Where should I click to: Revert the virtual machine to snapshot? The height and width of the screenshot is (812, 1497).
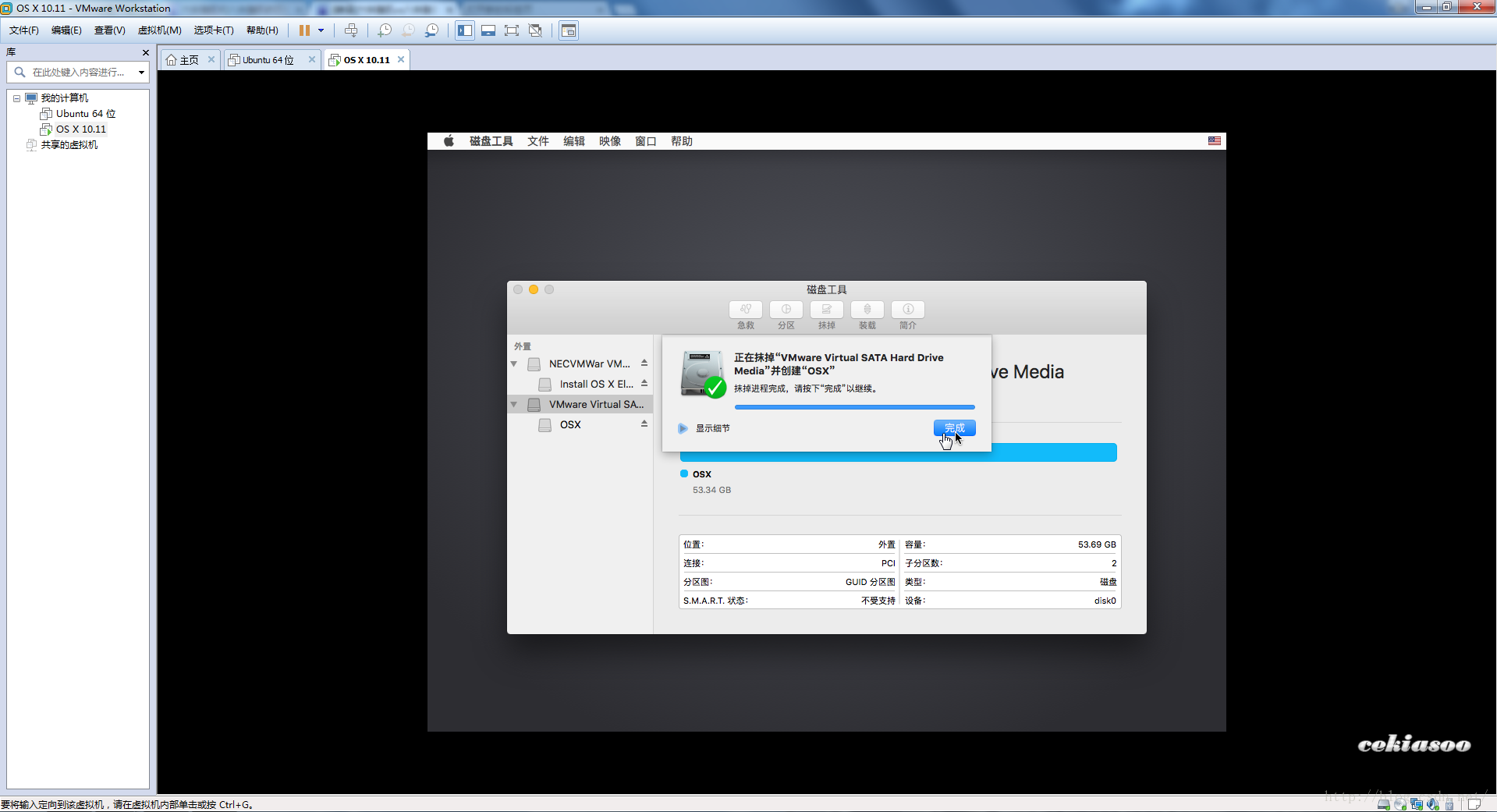click(408, 30)
